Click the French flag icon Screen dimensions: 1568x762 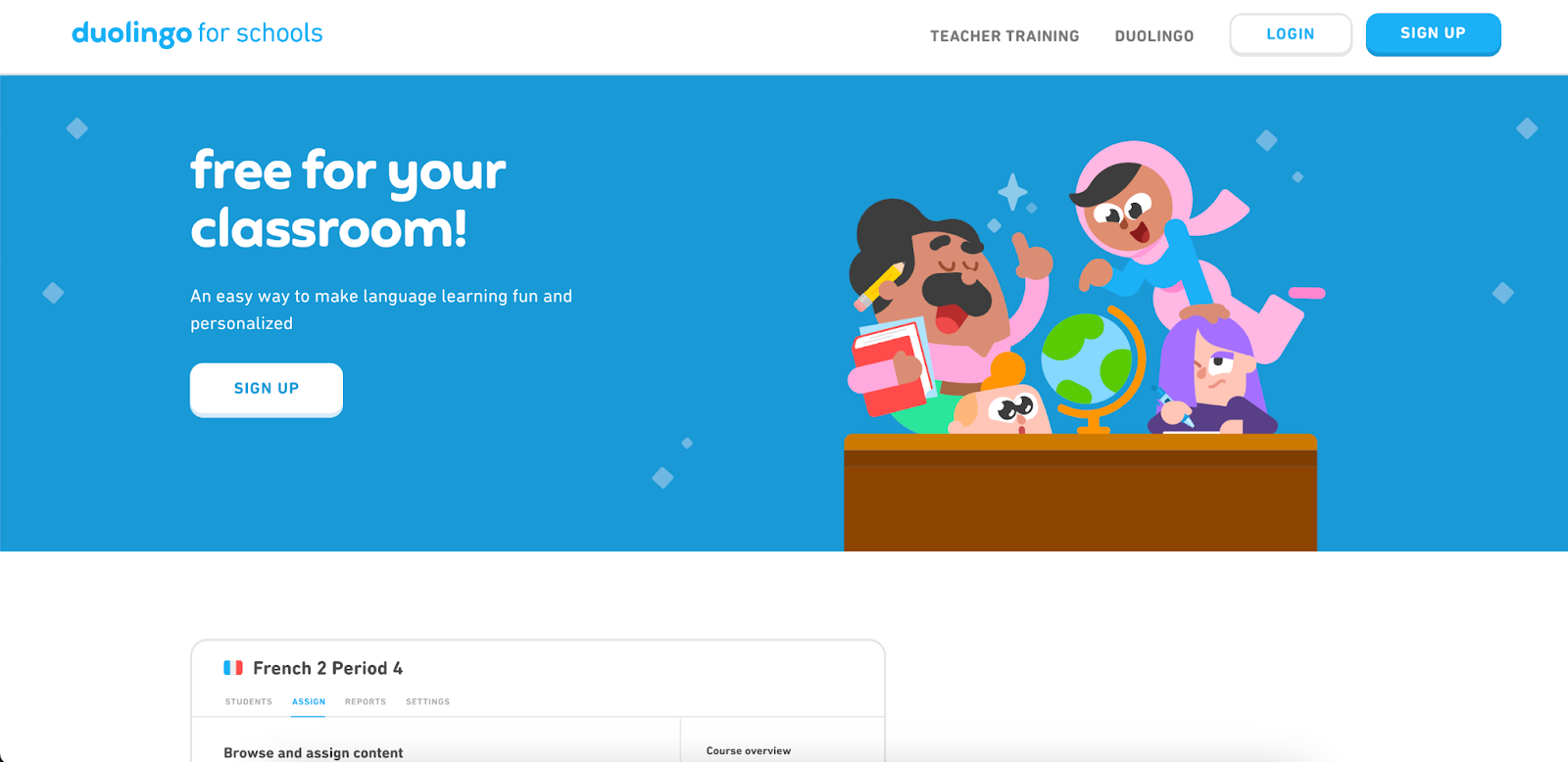233,668
